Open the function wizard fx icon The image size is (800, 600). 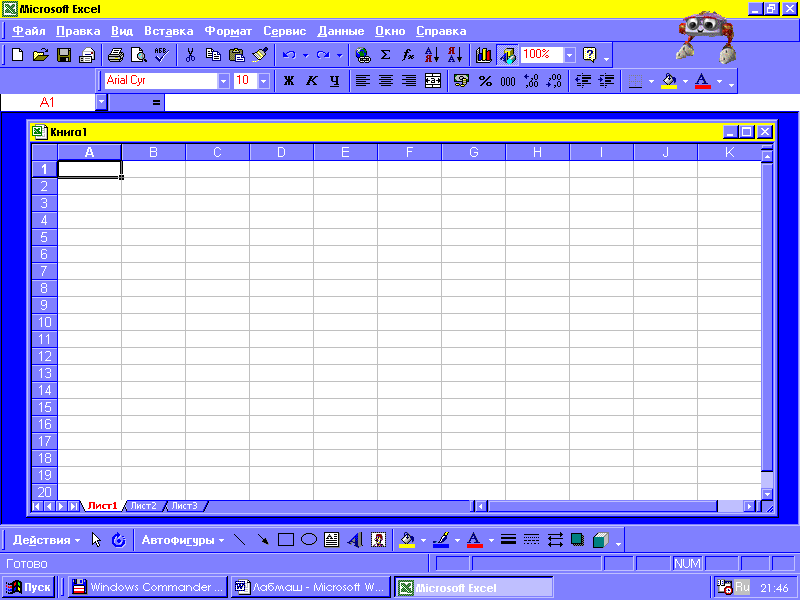[x=408, y=55]
